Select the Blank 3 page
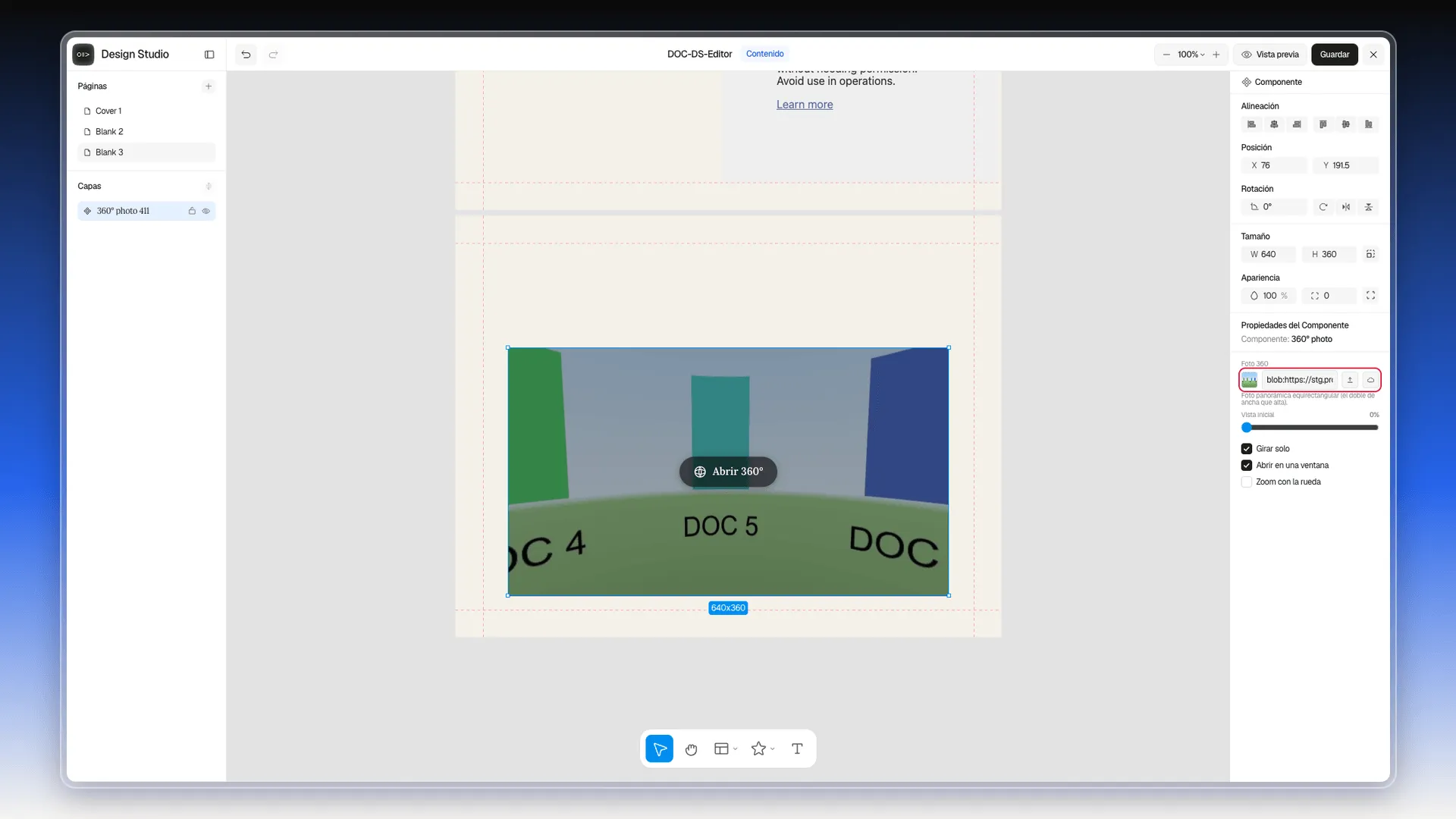The image size is (1456, 819). click(146, 152)
